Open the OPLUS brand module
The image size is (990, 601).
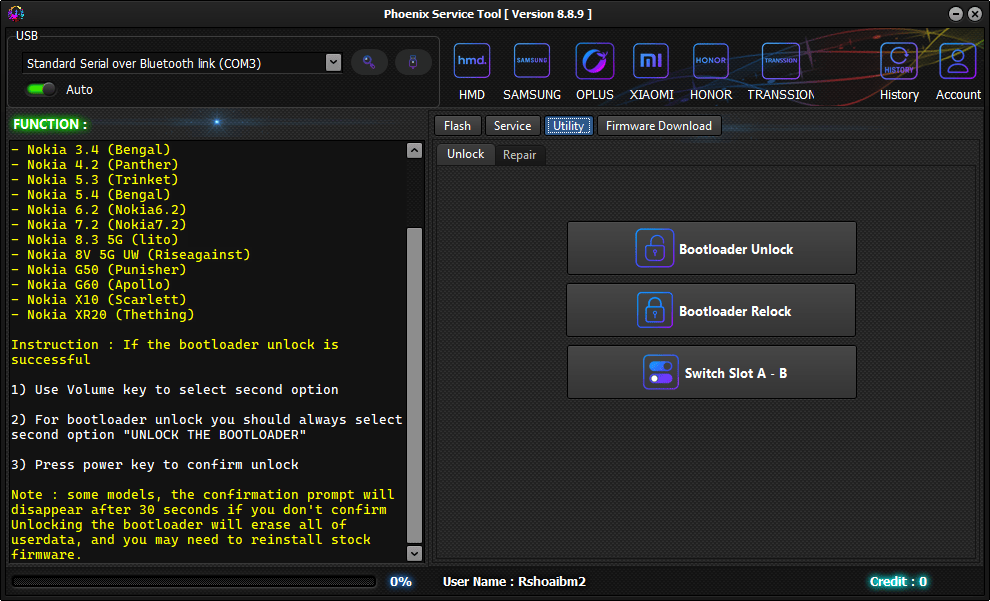pyautogui.click(x=595, y=61)
